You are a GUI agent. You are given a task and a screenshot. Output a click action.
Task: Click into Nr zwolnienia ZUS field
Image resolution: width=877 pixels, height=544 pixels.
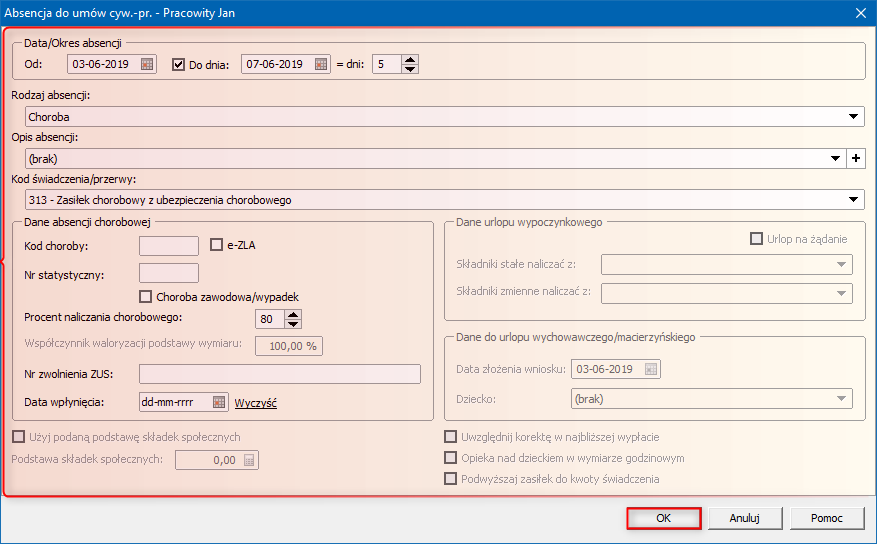pyautogui.click(x=280, y=374)
